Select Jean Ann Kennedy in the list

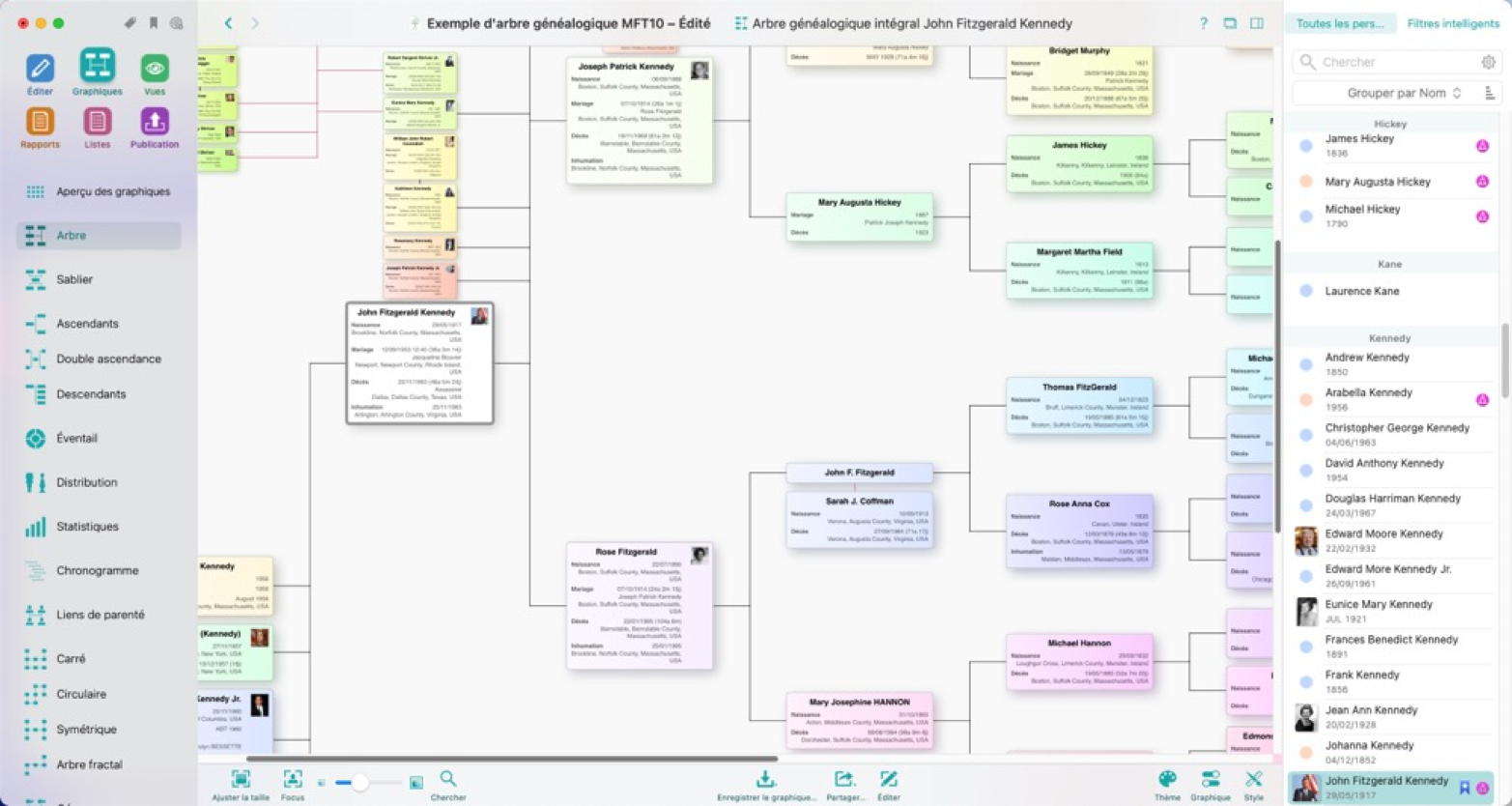pyautogui.click(x=1390, y=717)
